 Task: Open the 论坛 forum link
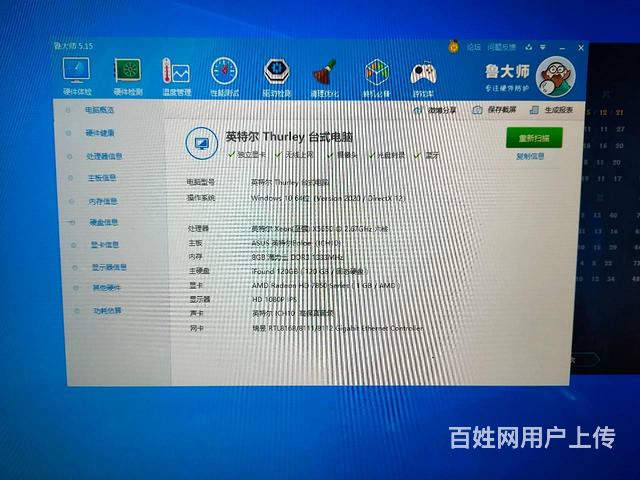(x=473, y=47)
